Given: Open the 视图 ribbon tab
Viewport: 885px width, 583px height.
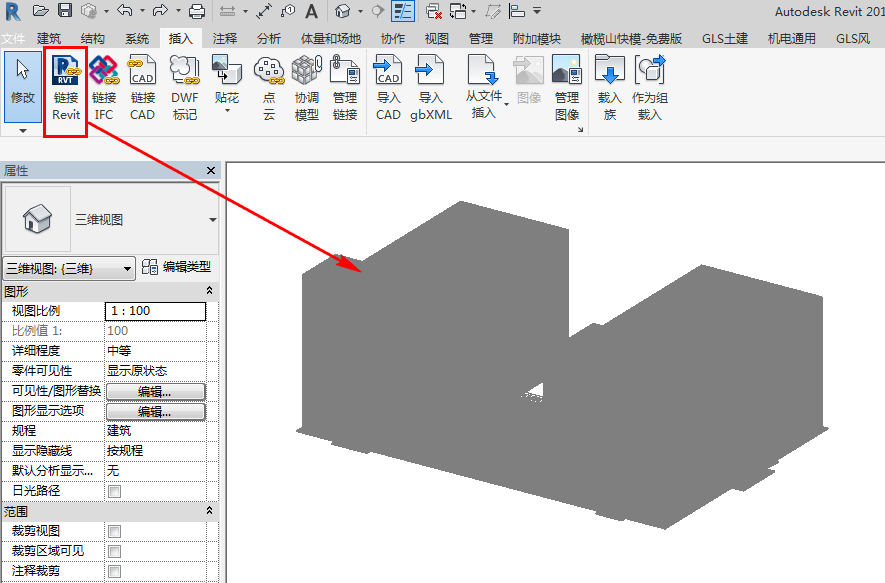Looking at the screenshot, I should [437, 38].
